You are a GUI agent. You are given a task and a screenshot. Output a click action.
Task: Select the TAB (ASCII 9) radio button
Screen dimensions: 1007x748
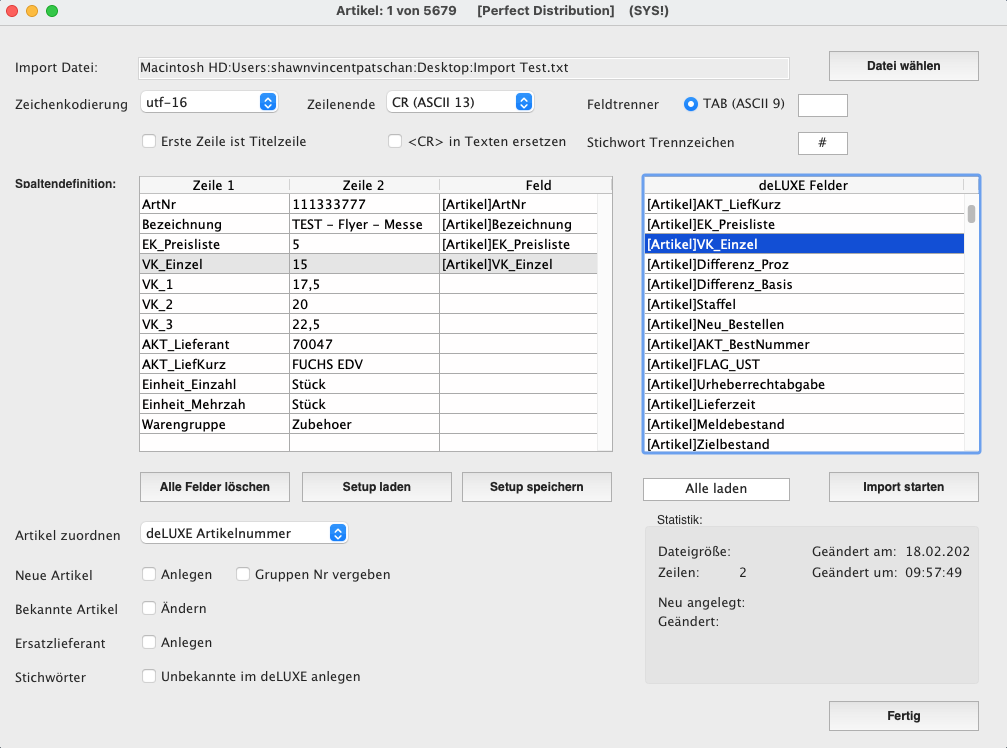[x=691, y=104]
